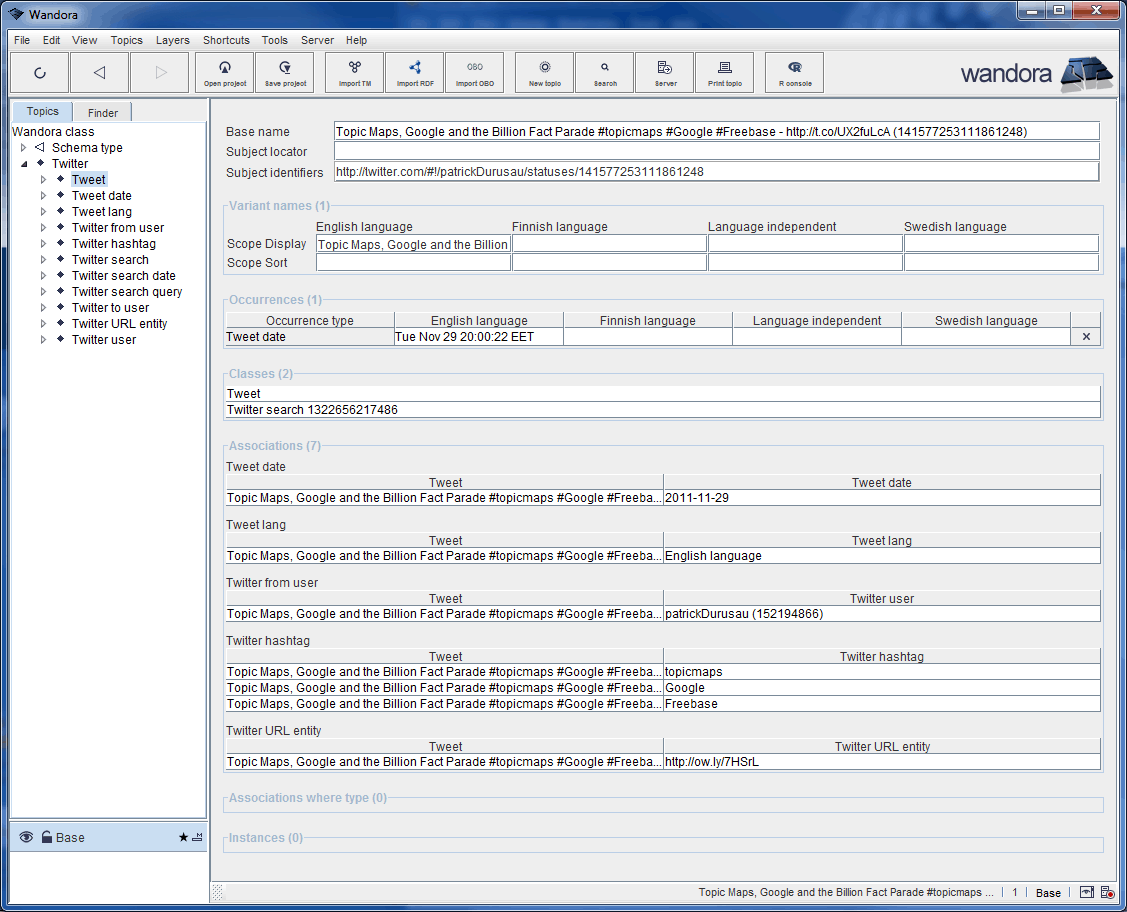Select the Tweet topic in the tree
1127x912 pixels.
click(x=88, y=179)
